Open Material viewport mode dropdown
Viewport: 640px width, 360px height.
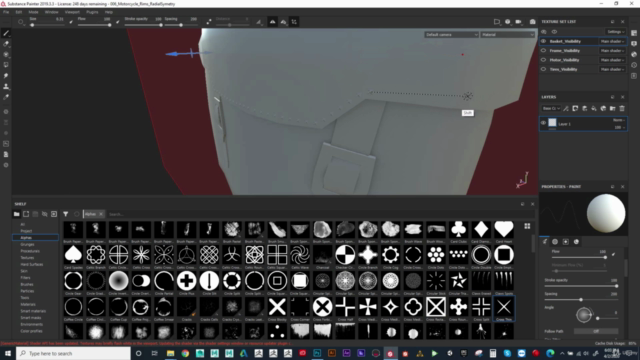pyautogui.click(x=507, y=35)
